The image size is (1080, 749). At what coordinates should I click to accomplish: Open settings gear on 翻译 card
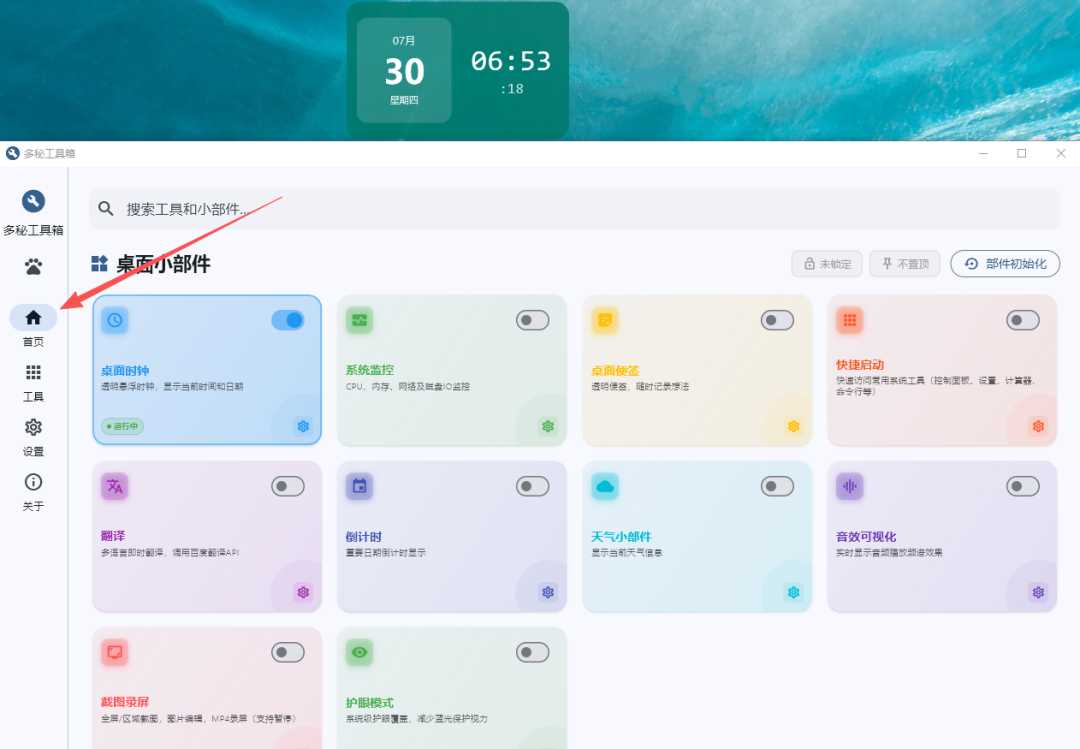click(x=303, y=592)
